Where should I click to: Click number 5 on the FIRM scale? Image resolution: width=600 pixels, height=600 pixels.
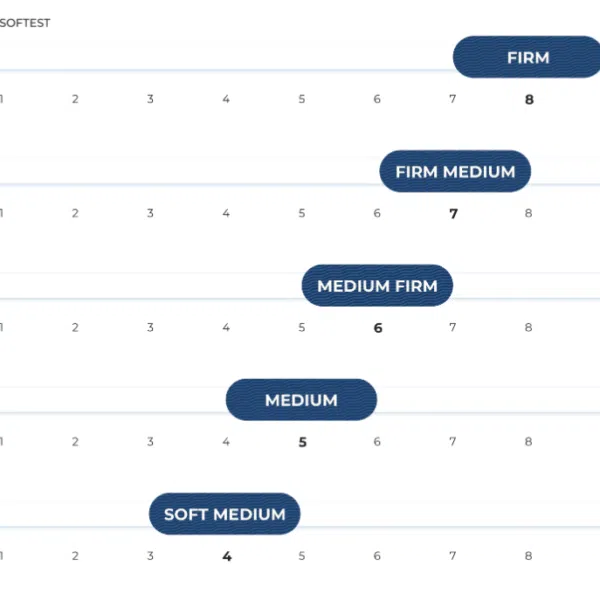(302, 99)
